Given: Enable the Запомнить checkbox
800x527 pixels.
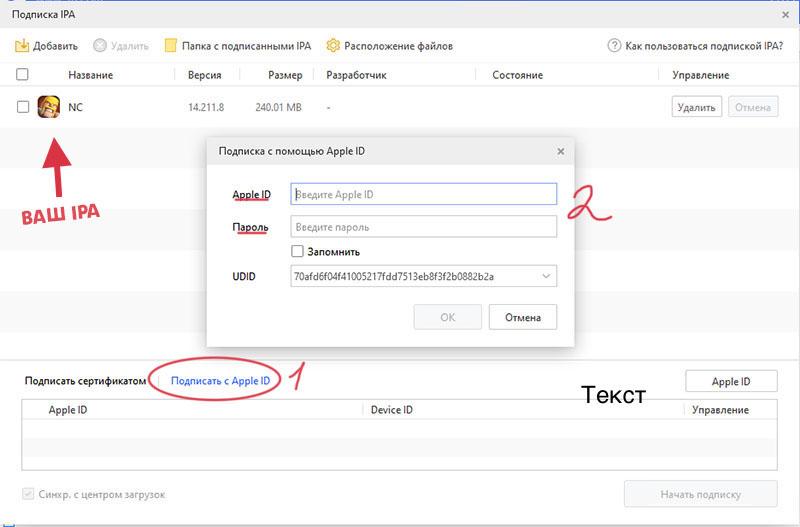Looking at the screenshot, I should (x=297, y=251).
